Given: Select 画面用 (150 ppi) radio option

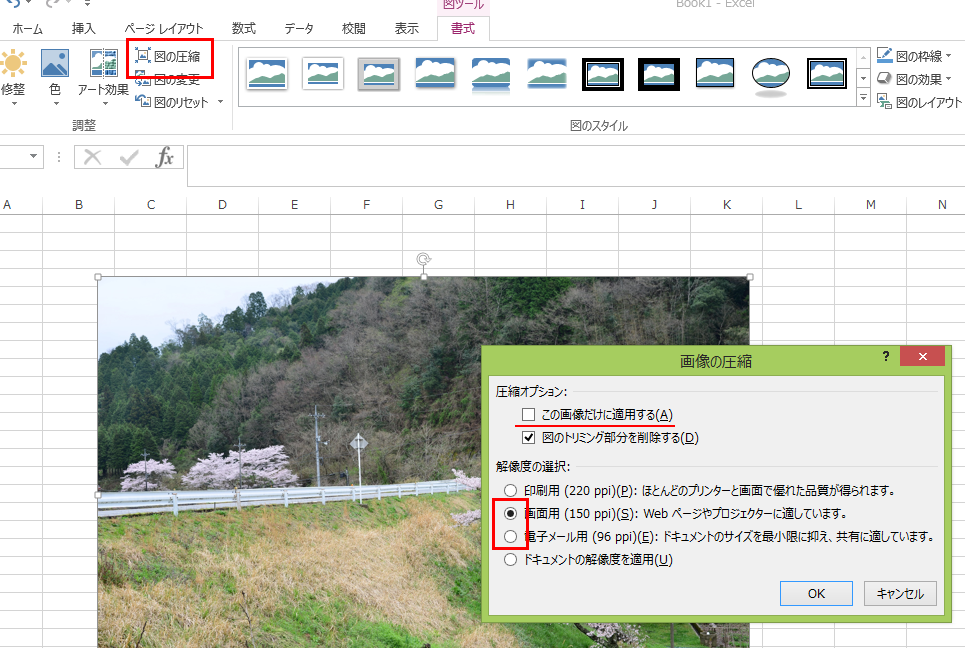Looking at the screenshot, I should [x=510, y=513].
